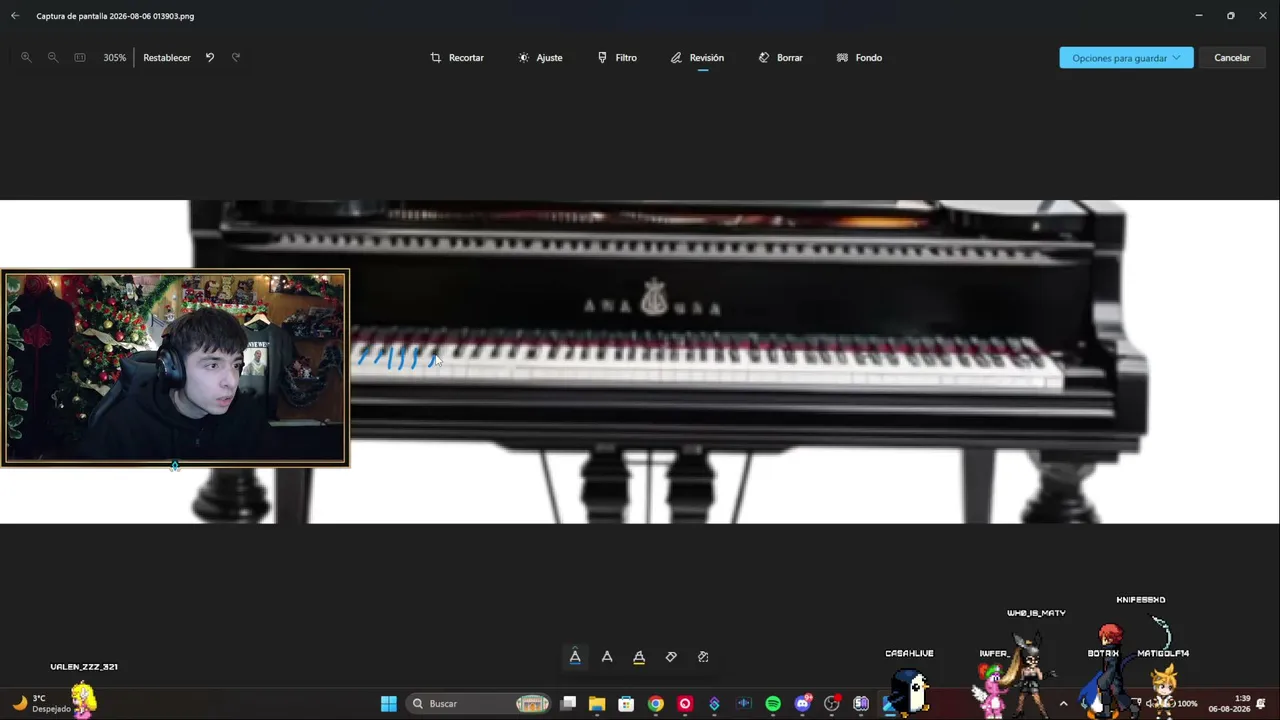Viewport: 1280px width, 720px height.
Task: Select the eraser tool
Action: [x=671, y=657]
